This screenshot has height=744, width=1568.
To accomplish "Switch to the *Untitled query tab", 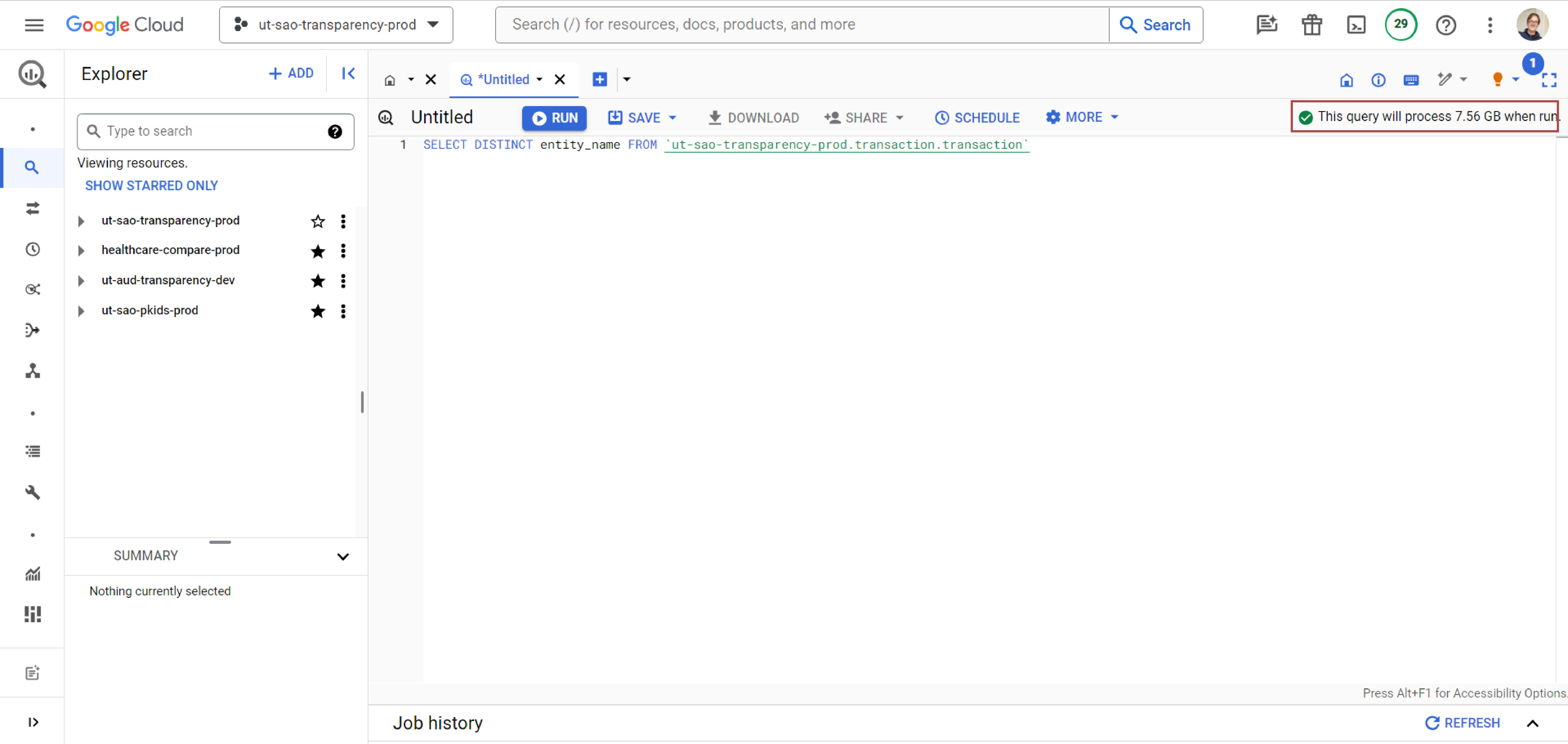I will 503,79.
